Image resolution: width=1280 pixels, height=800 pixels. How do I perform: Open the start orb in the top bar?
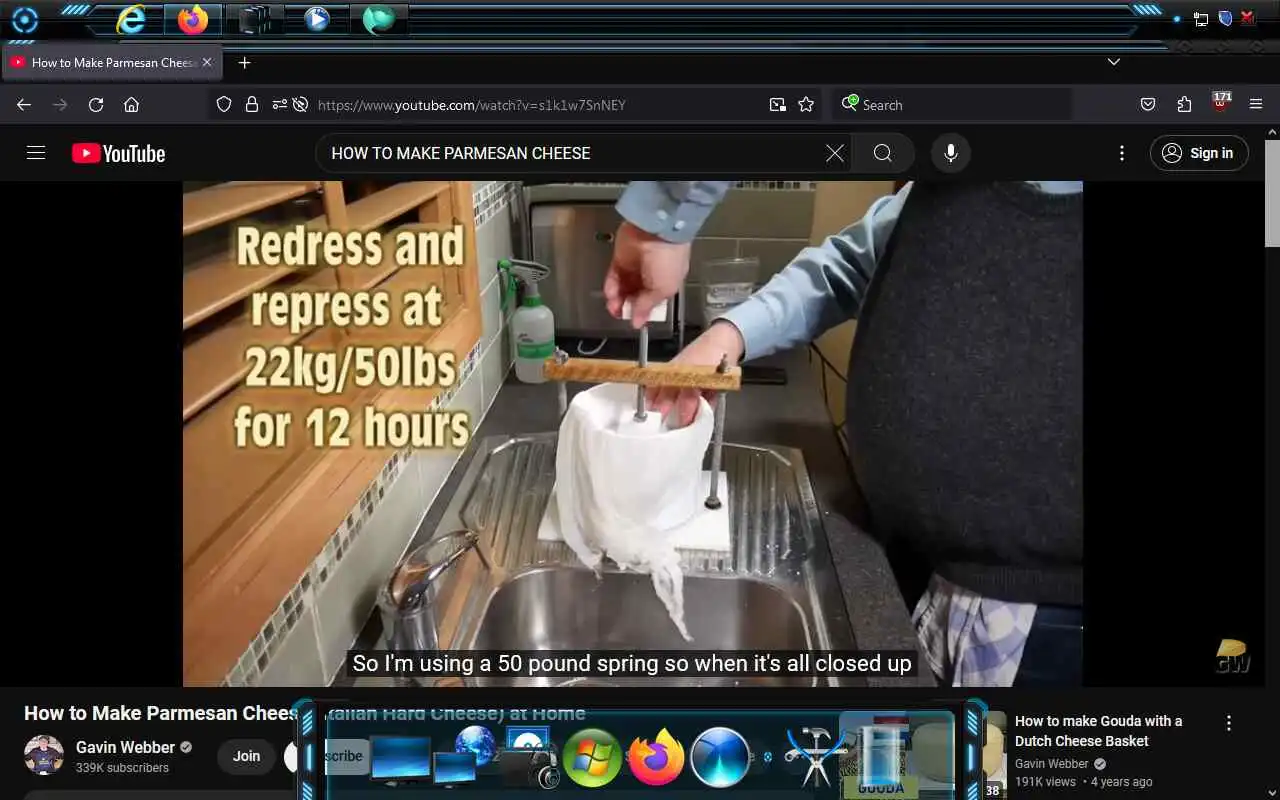click(x=24, y=20)
